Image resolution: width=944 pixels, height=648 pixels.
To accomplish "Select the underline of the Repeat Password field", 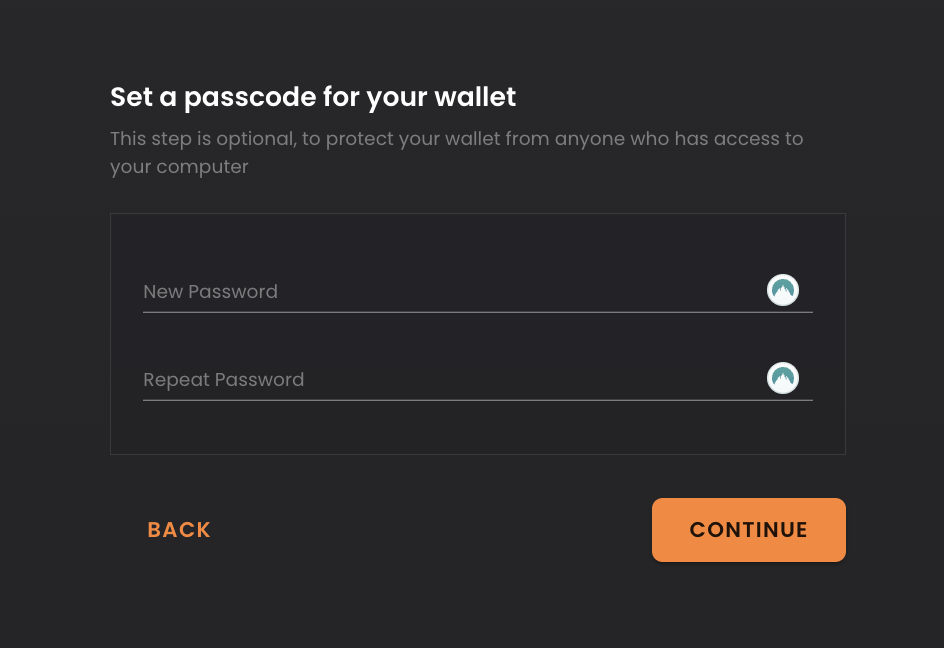I will [x=477, y=400].
